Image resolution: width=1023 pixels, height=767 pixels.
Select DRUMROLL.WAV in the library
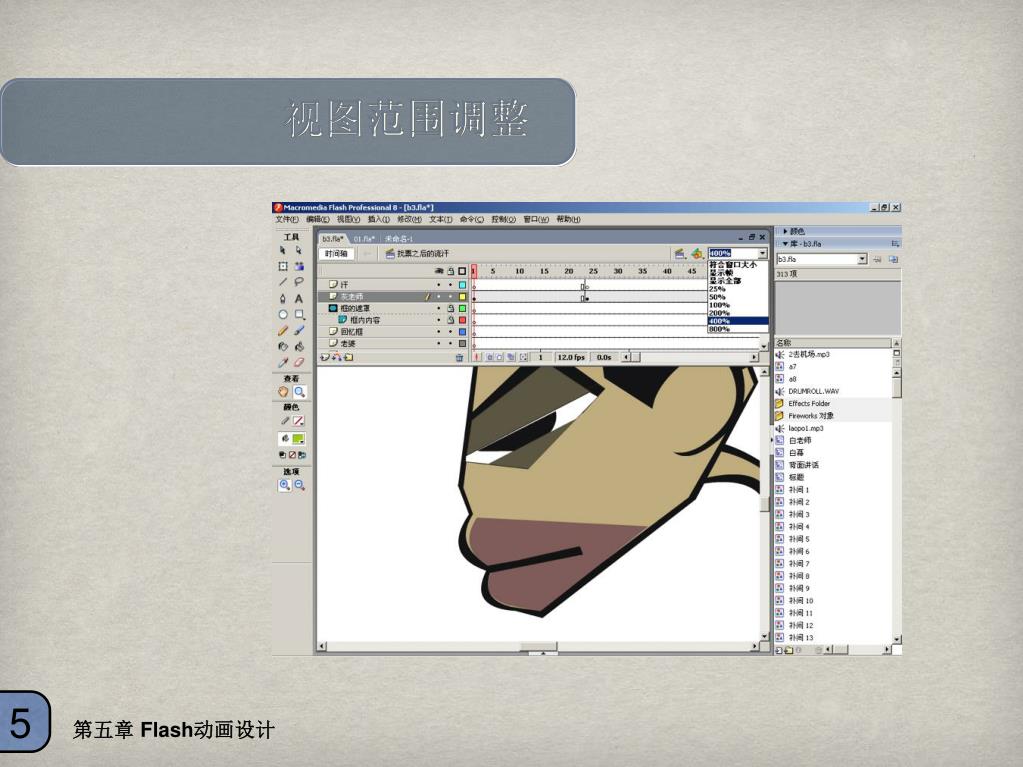coord(814,391)
